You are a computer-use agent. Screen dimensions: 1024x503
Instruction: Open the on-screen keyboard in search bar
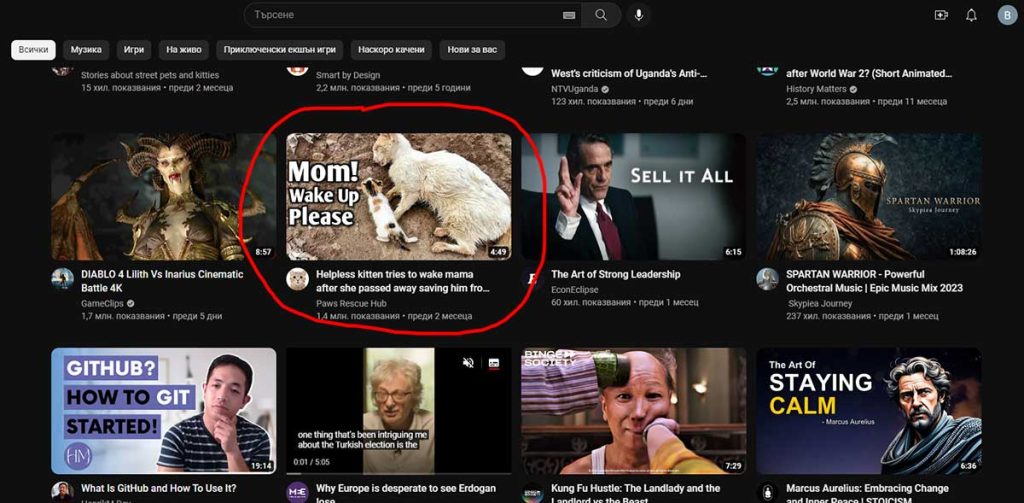coord(569,15)
